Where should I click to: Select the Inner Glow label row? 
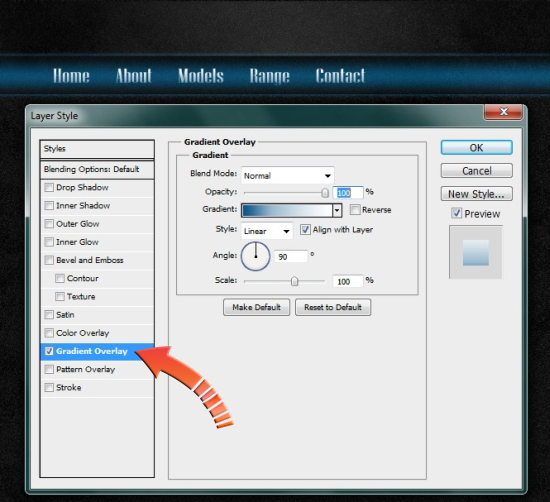[77, 242]
